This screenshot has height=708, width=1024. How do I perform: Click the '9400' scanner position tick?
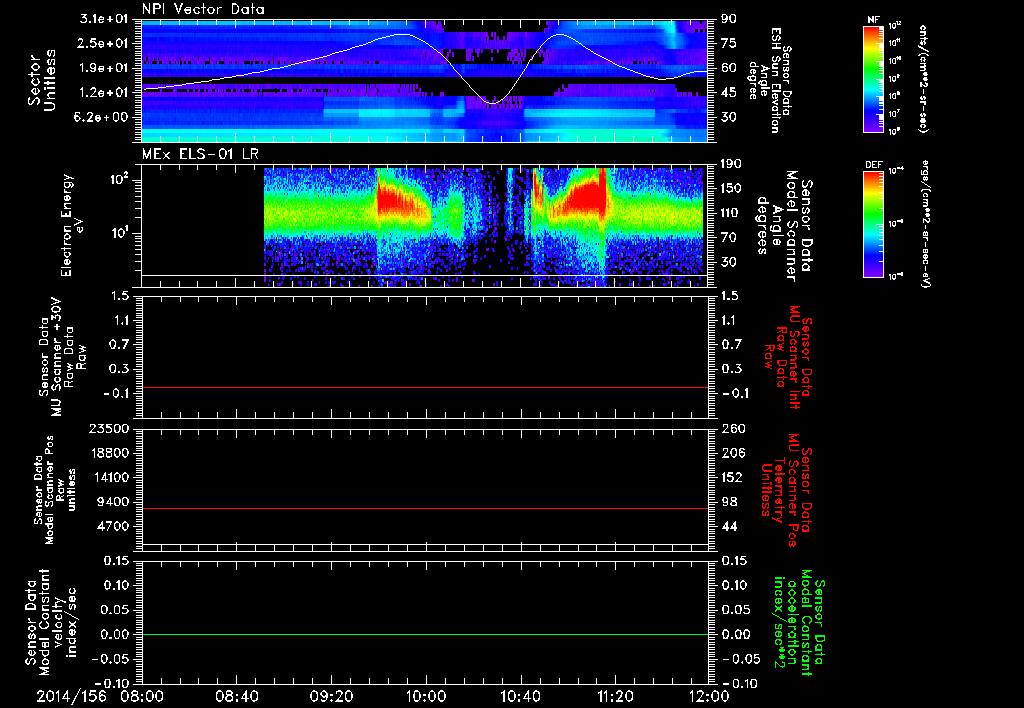pos(112,502)
